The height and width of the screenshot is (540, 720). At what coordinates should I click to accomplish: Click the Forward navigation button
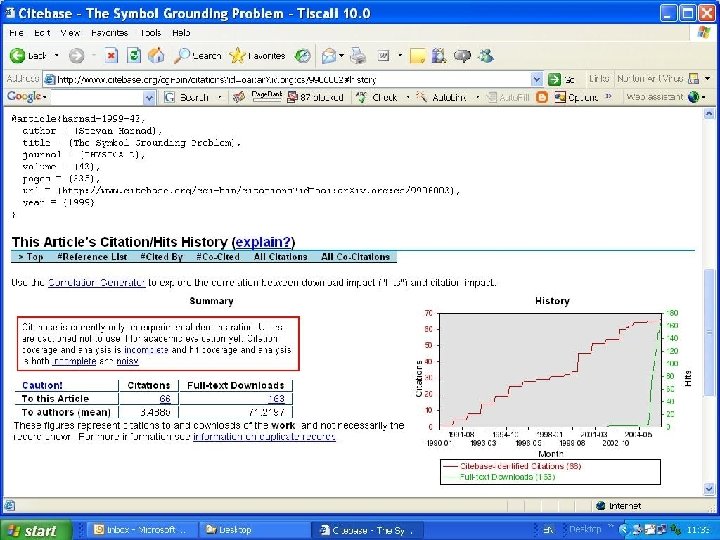[77, 56]
